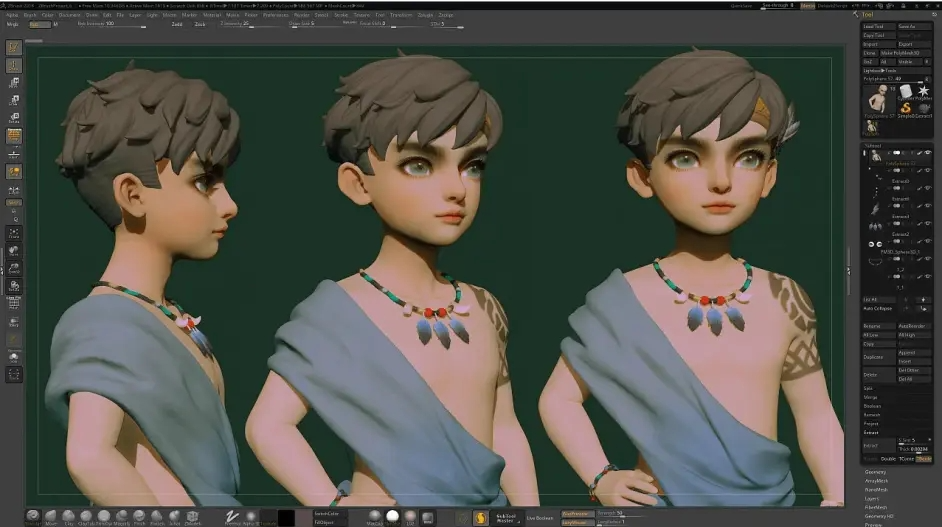Image resolution: width=942 pixels, height=527 pixels.
Task: Toggle the Rgb mode button
Action: click(38, 24)
